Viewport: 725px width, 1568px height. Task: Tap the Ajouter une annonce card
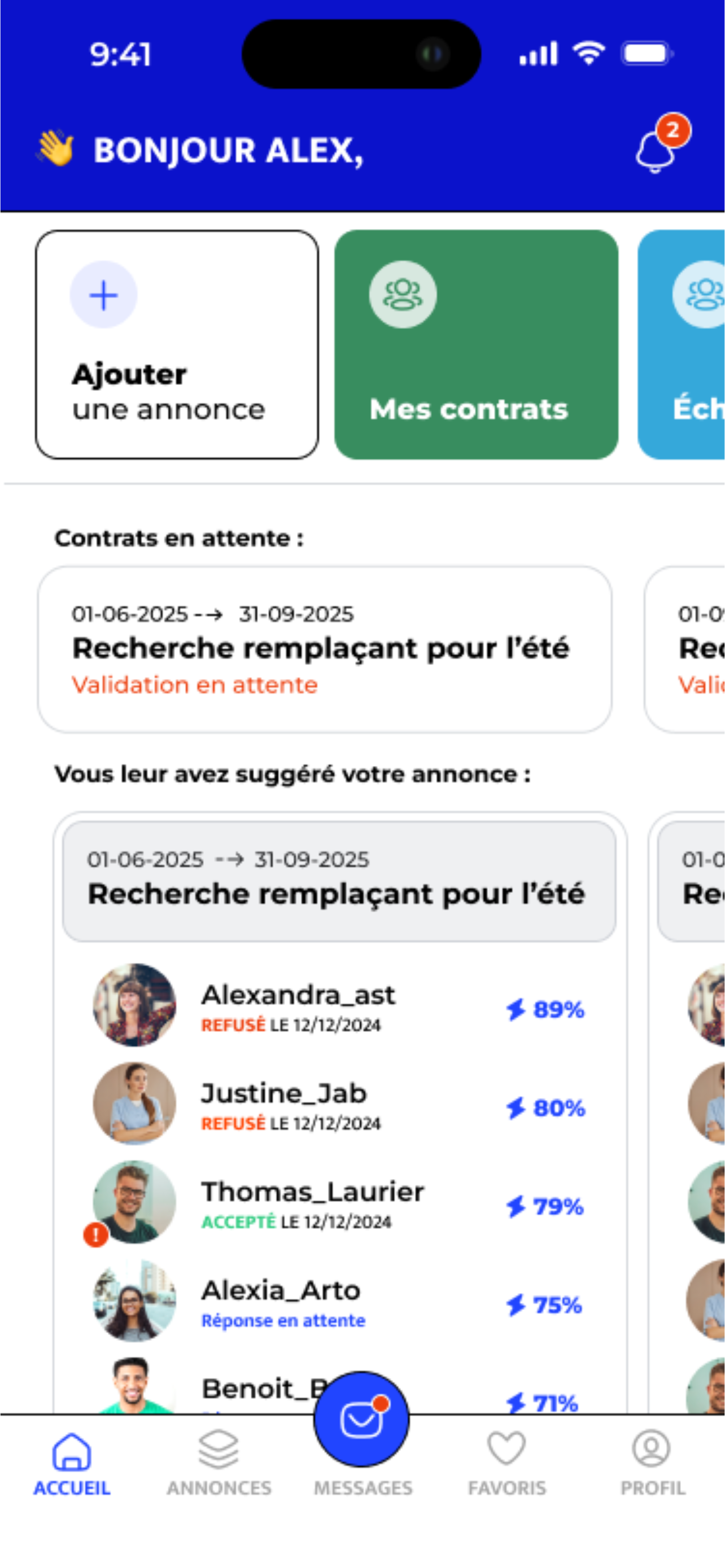177,344
